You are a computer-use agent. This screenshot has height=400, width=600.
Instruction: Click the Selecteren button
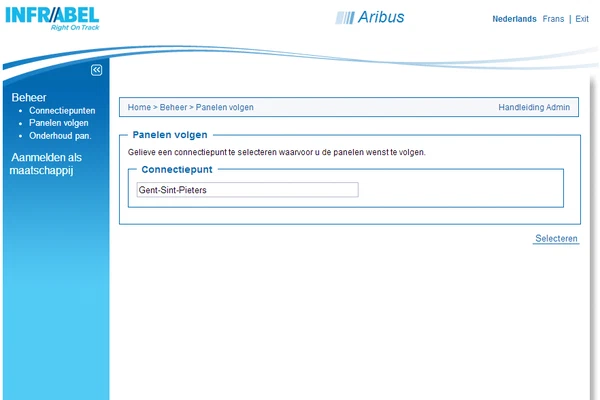point(556,238)
